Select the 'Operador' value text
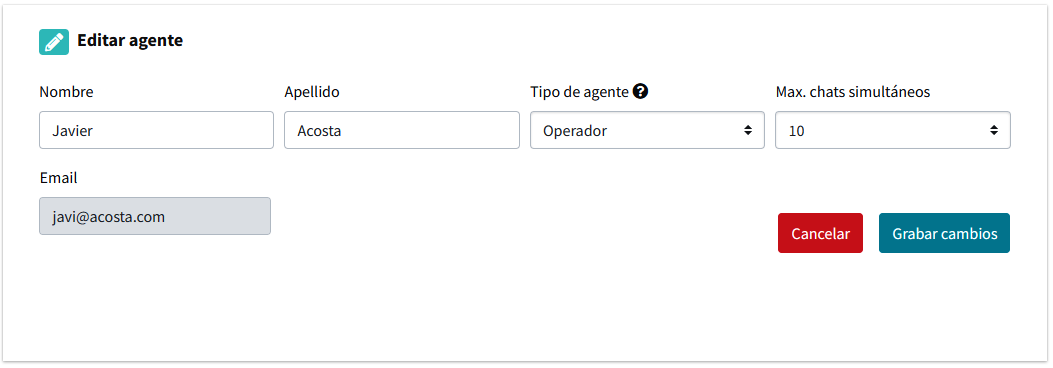Screen dimensions: 1053x368 [x=575, y=131]
